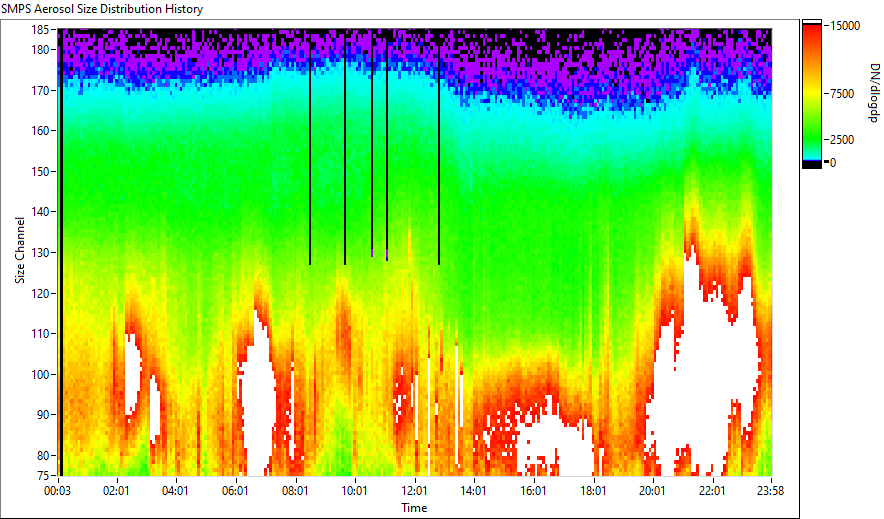Screen dimensions: 884x519
Task: Select the 7500 color scale tick value
Action: pos(842,94)
